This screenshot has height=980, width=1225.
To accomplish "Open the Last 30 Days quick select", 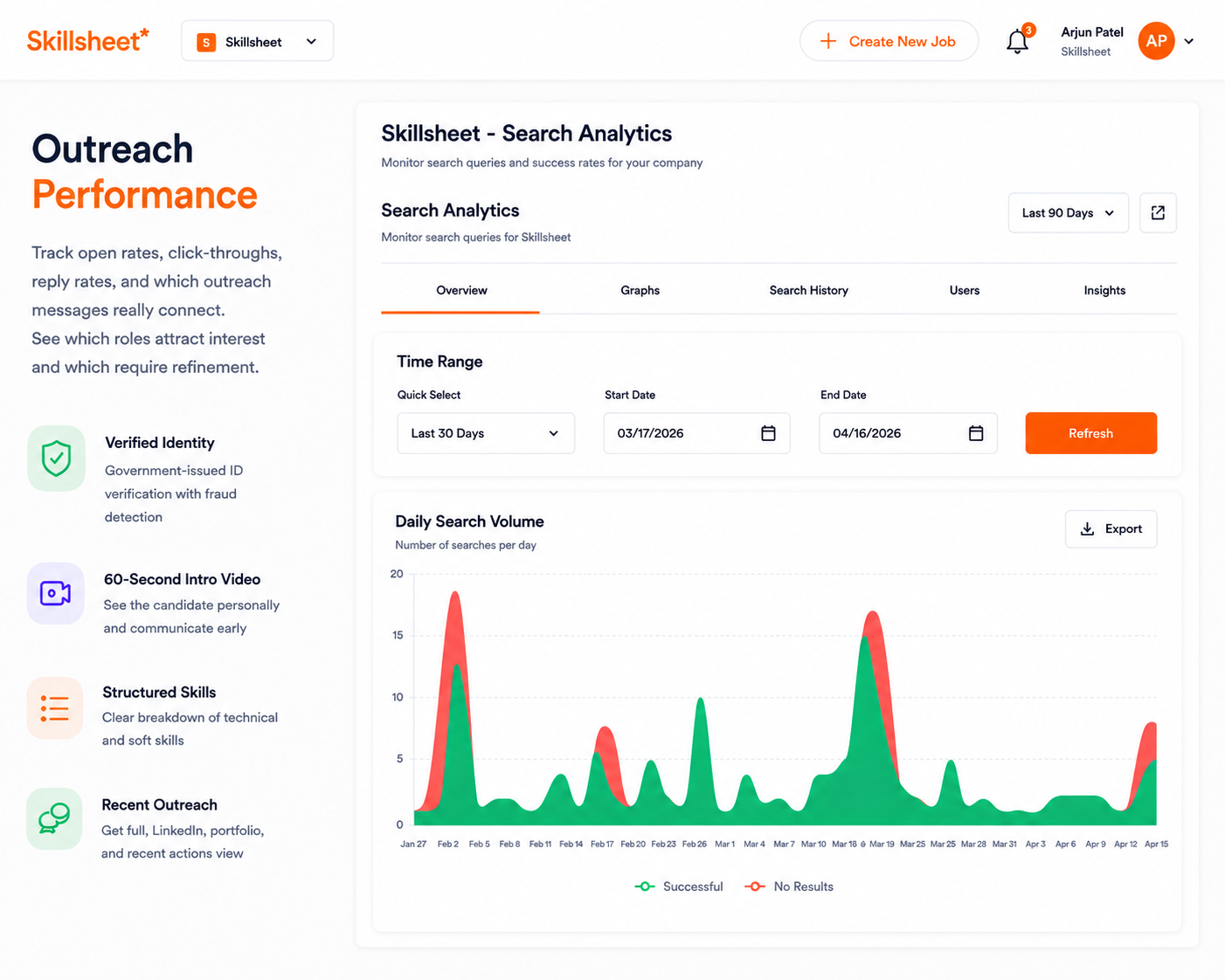I will (486, 433).
